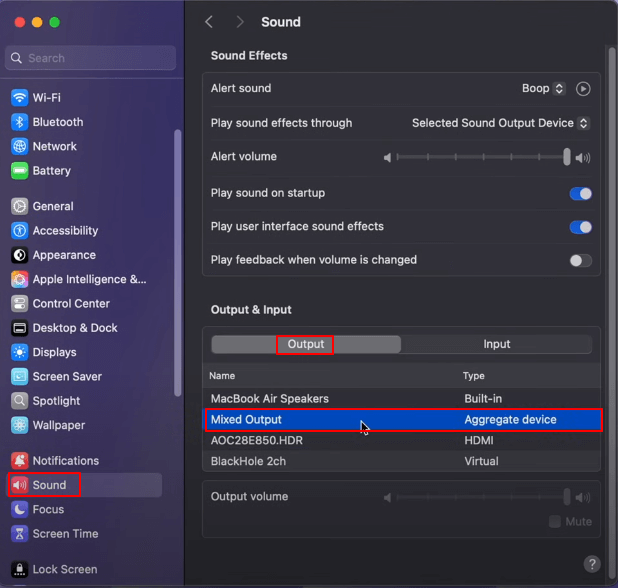Click the Alert volume loud speaker icon
The height and width of the screenshot is (588, 618).
click(x=583, y=158)
